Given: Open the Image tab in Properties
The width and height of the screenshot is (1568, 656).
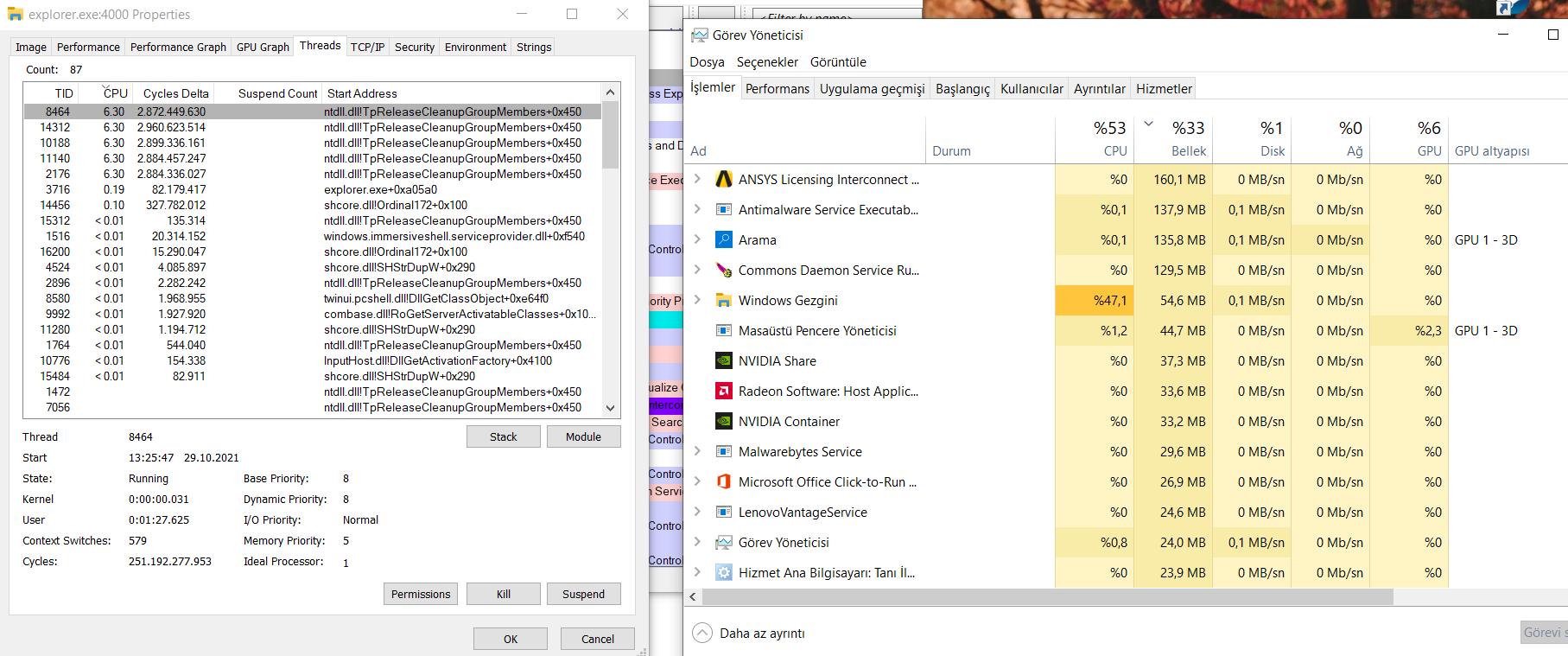Looking at the screenshot, I should tap(31, 48).
